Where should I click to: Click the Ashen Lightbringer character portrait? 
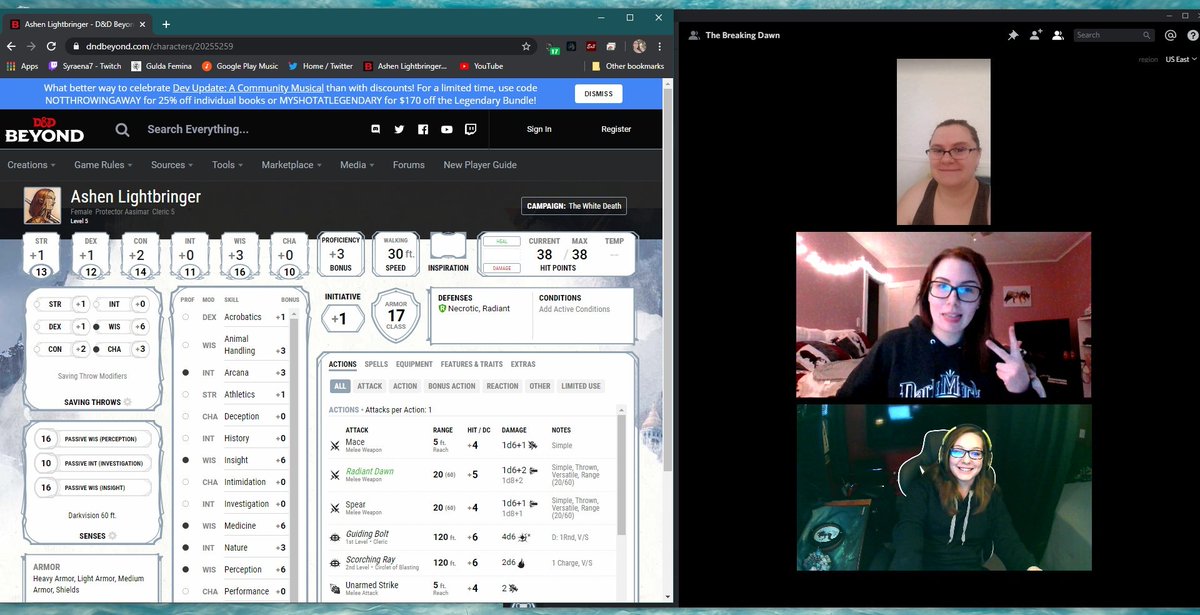coord(42,205)
